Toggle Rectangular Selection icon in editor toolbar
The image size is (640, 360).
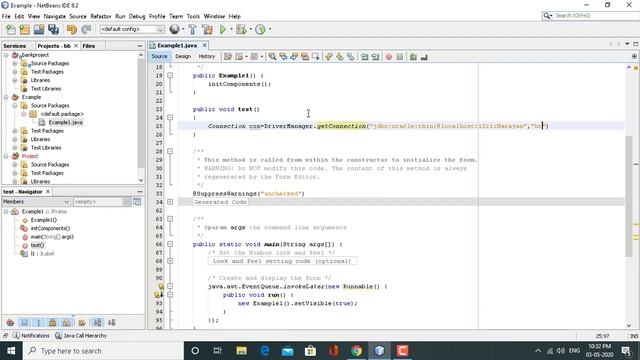(x=316, y=57)
